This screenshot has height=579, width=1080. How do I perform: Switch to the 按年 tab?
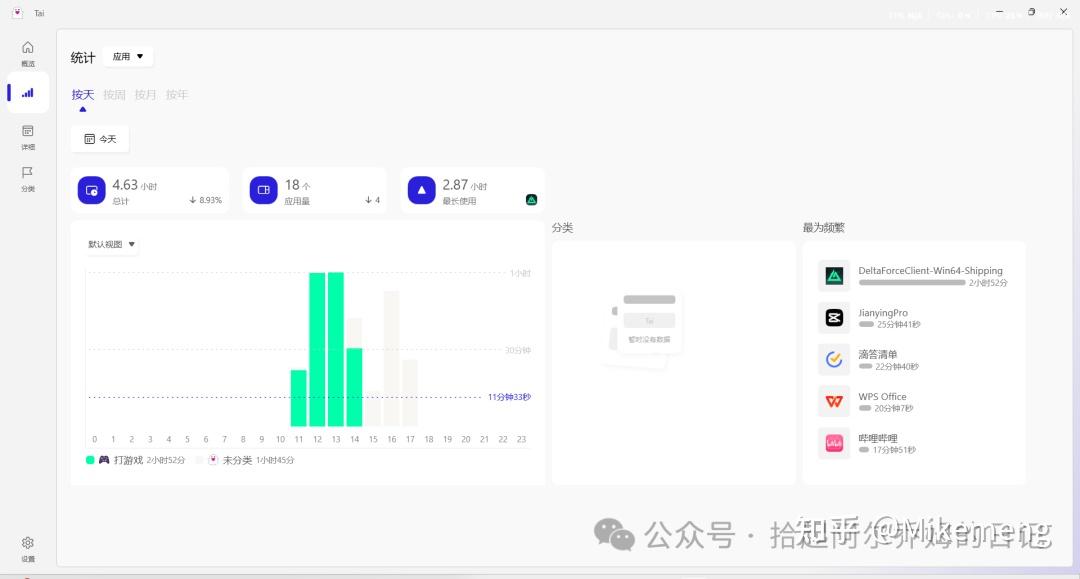pos(177,95)
